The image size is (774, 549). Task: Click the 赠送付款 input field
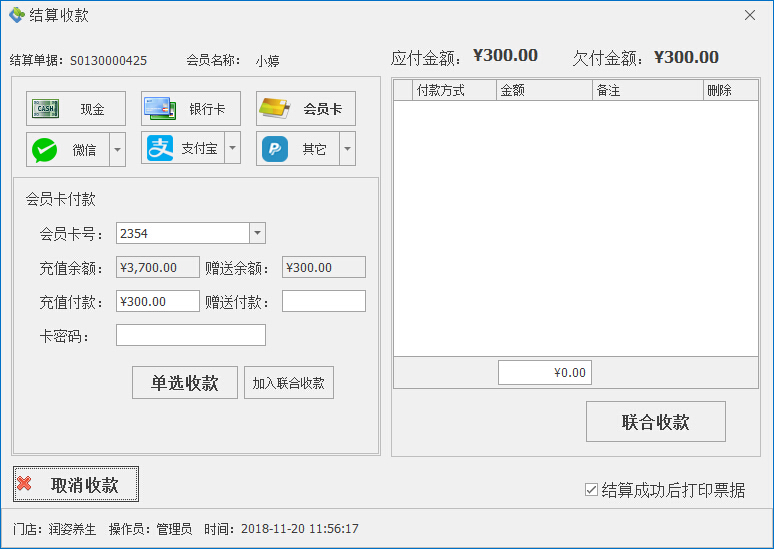coord(323,301)
